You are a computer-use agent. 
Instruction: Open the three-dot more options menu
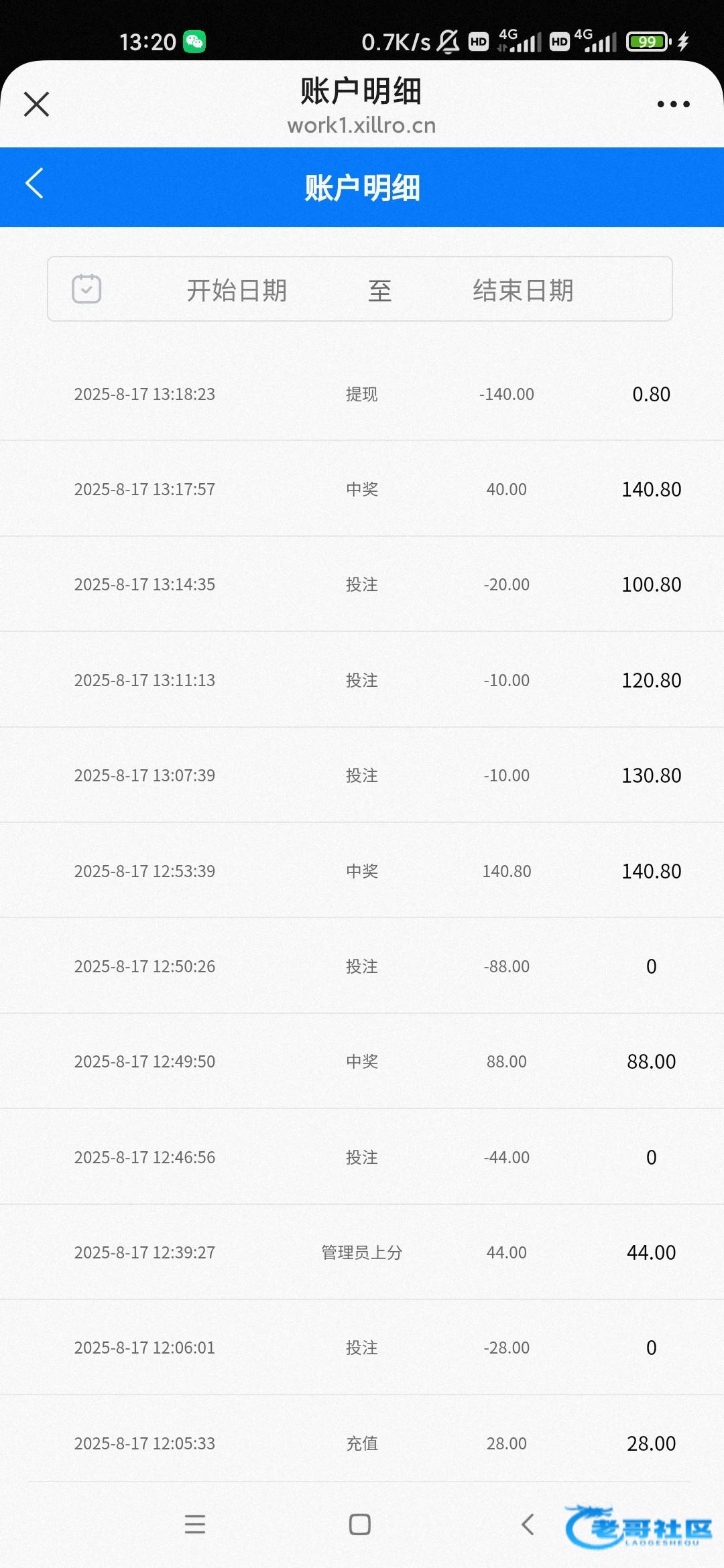click(673, 105)
